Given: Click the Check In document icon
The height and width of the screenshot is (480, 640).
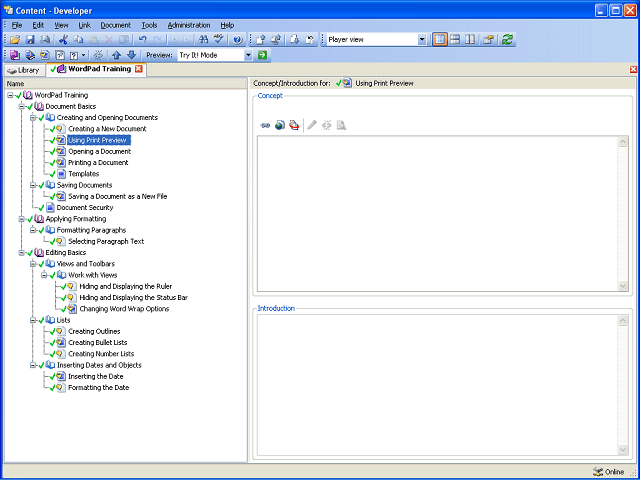Looking at the screenshot, I should 261,40.
